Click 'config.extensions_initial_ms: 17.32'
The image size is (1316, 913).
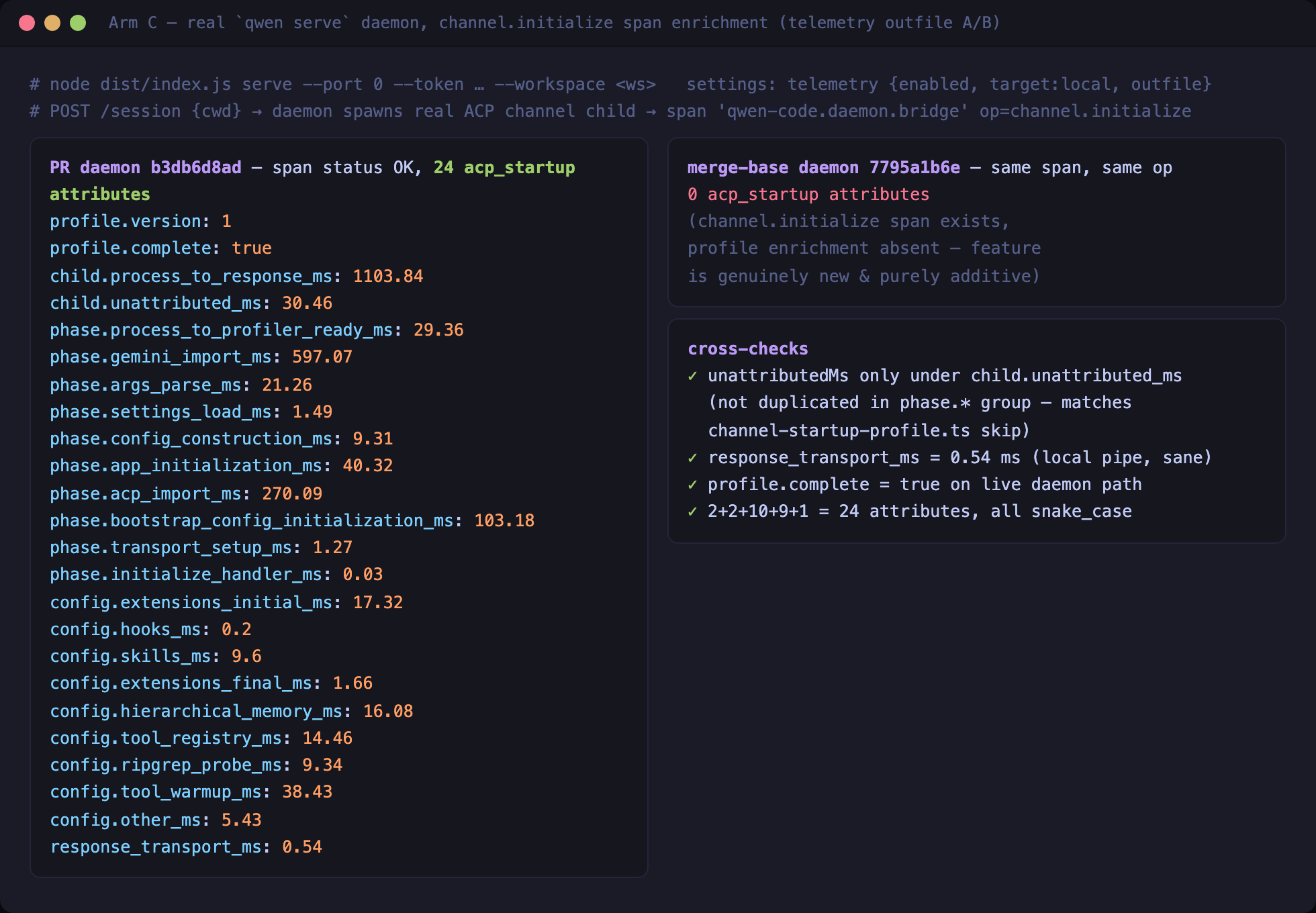(227, 602)
